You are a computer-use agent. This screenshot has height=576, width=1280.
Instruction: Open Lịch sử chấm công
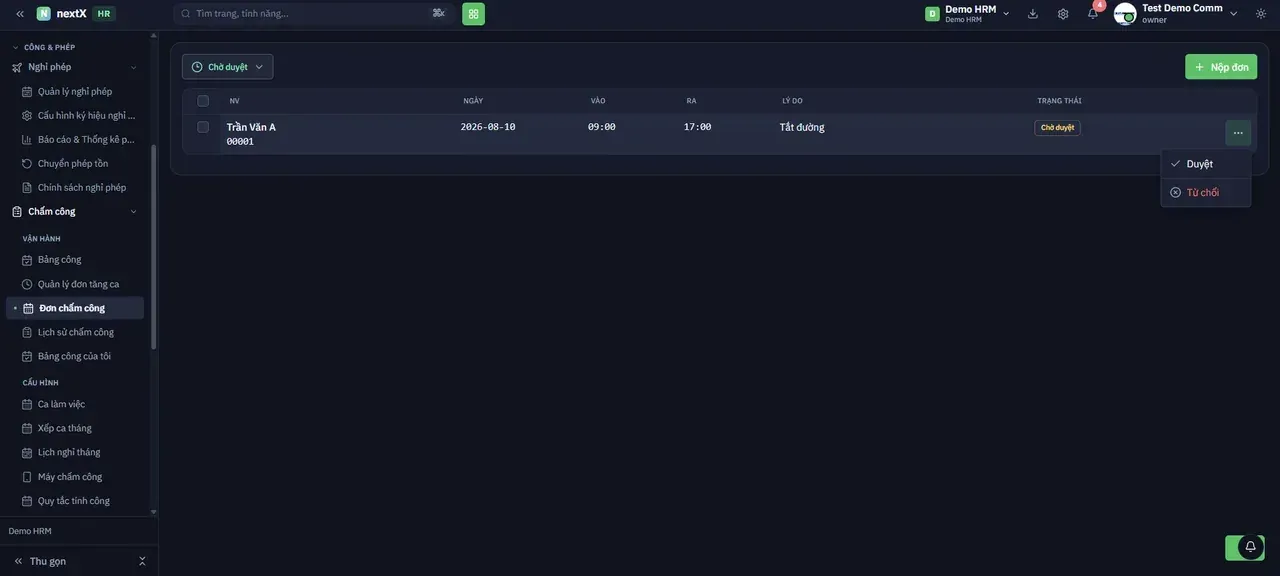tap(76, 332)
